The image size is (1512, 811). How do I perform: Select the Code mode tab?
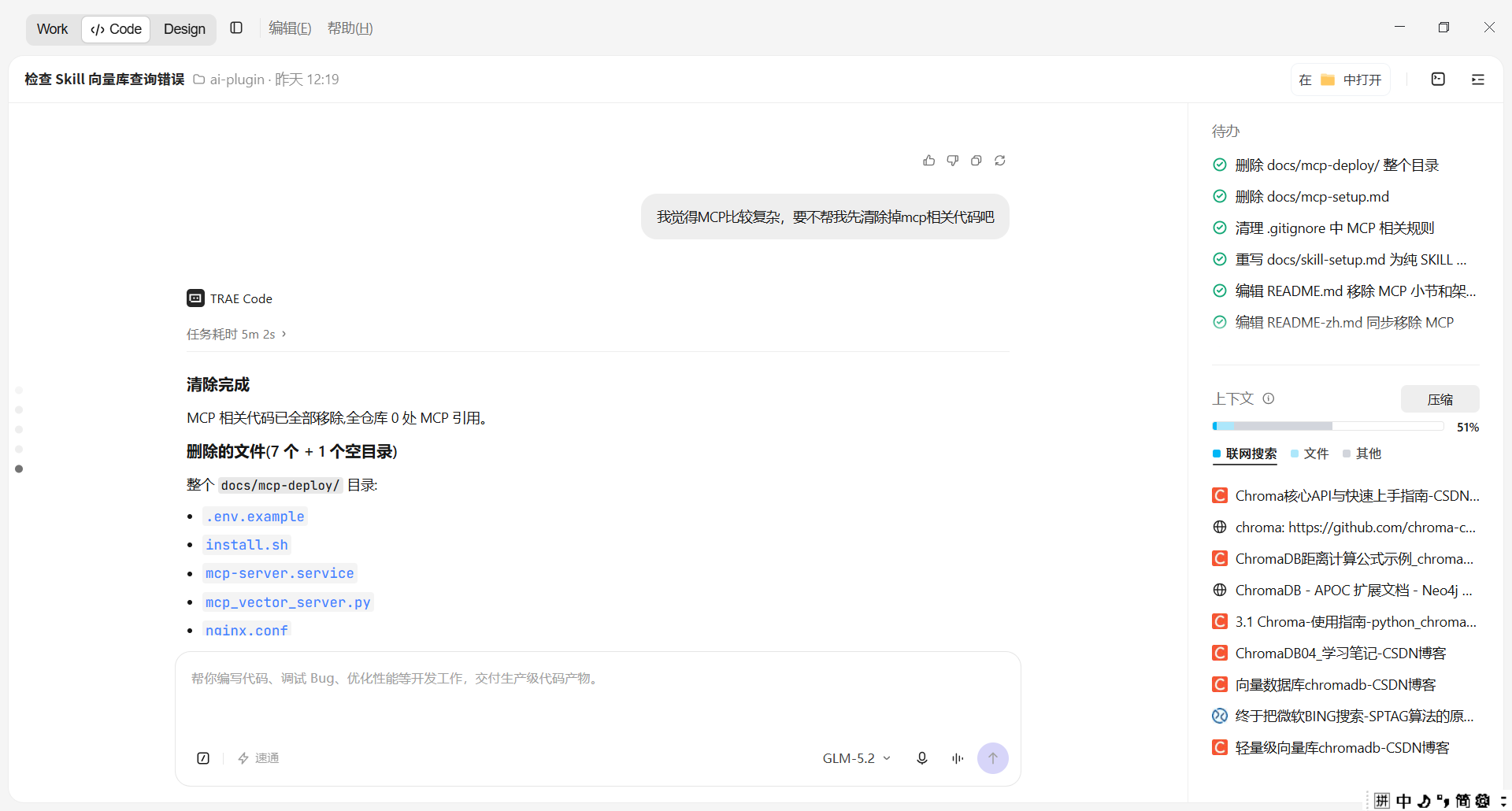116,29
